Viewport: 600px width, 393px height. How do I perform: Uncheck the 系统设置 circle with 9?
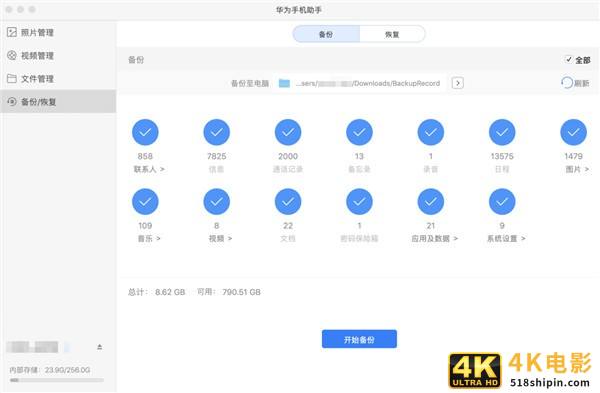tap(502, 202)
